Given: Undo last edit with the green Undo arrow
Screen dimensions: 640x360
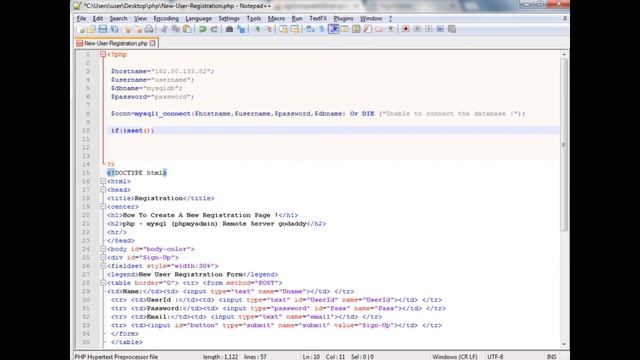Looking at the screenshot, I should point(202,29).
